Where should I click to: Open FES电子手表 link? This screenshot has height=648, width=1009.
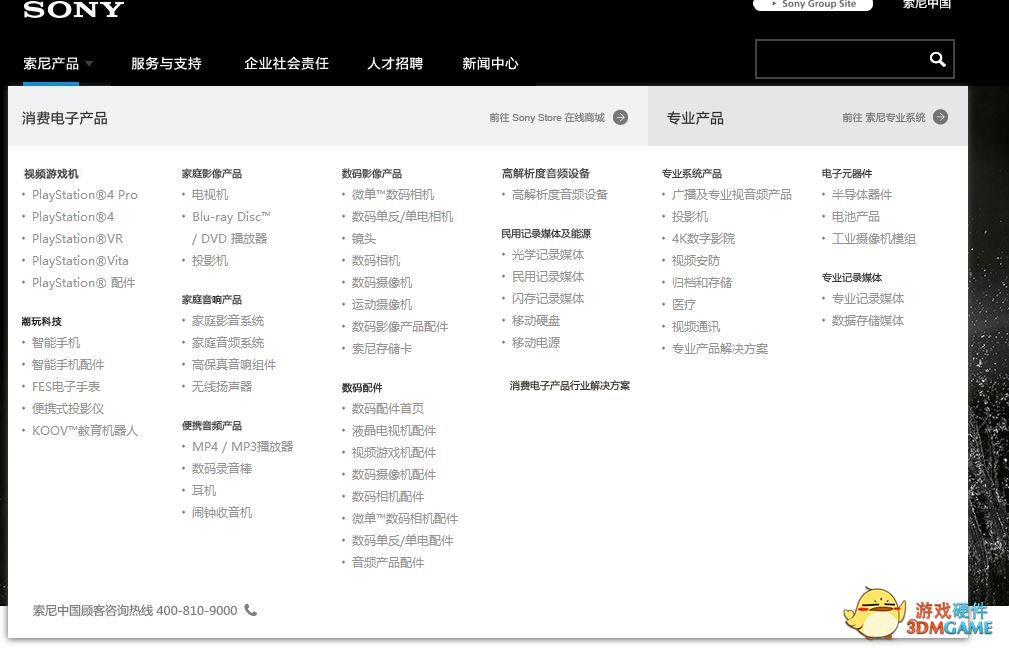(x=66, y=386)
